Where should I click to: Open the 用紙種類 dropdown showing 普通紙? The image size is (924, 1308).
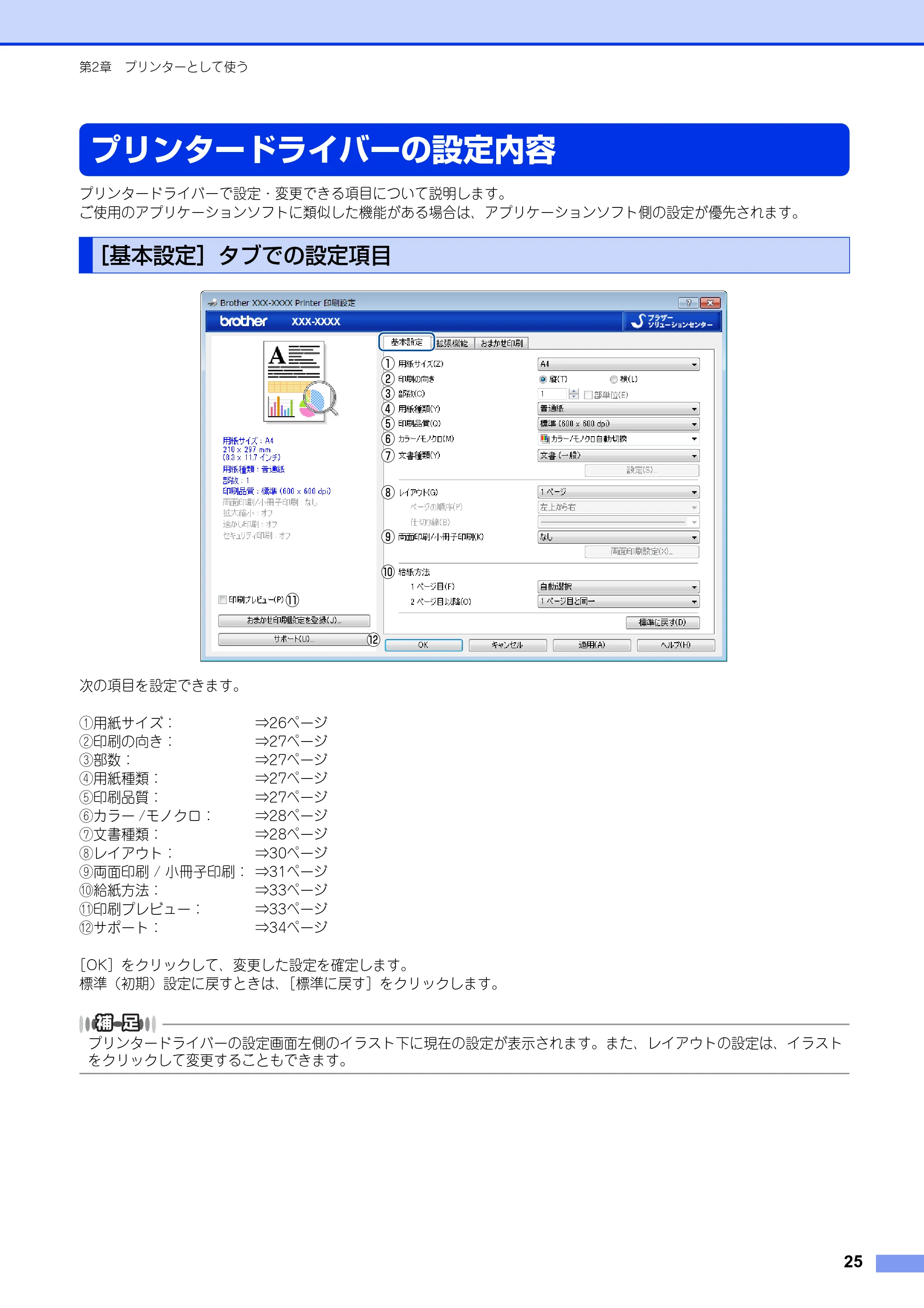[619, 408]
